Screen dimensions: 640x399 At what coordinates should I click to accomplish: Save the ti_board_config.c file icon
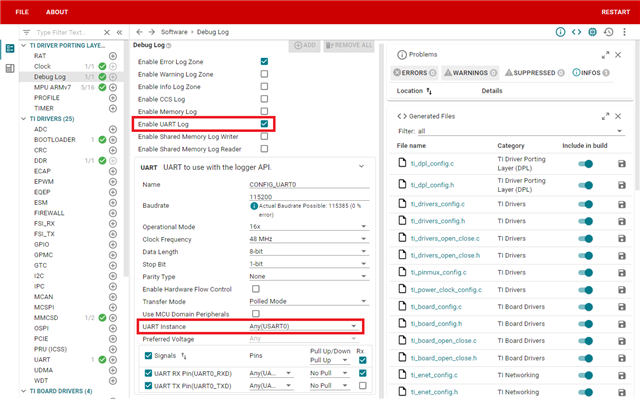(x=622, y=307)
